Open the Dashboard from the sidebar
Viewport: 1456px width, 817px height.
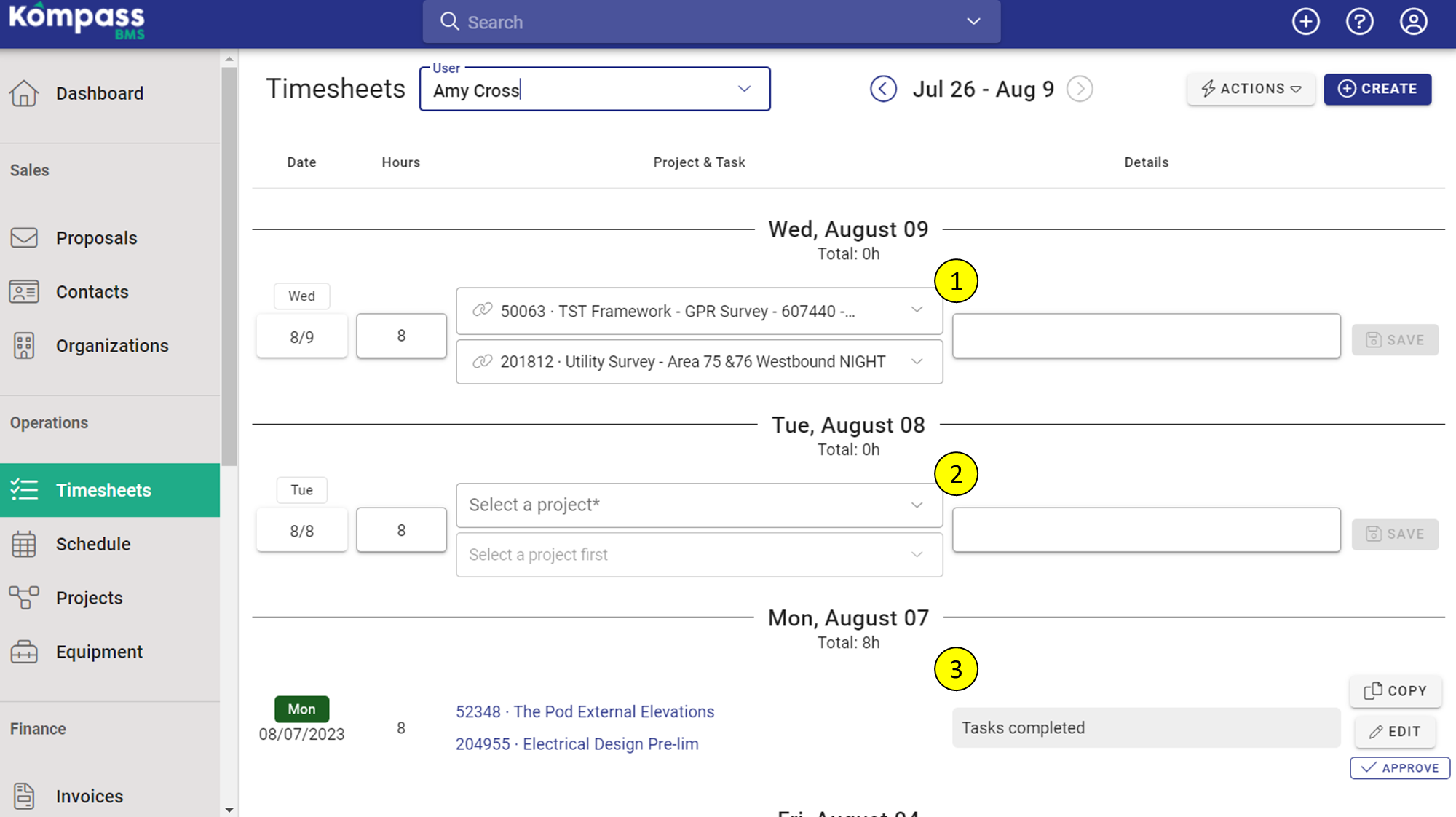[98, 93]
